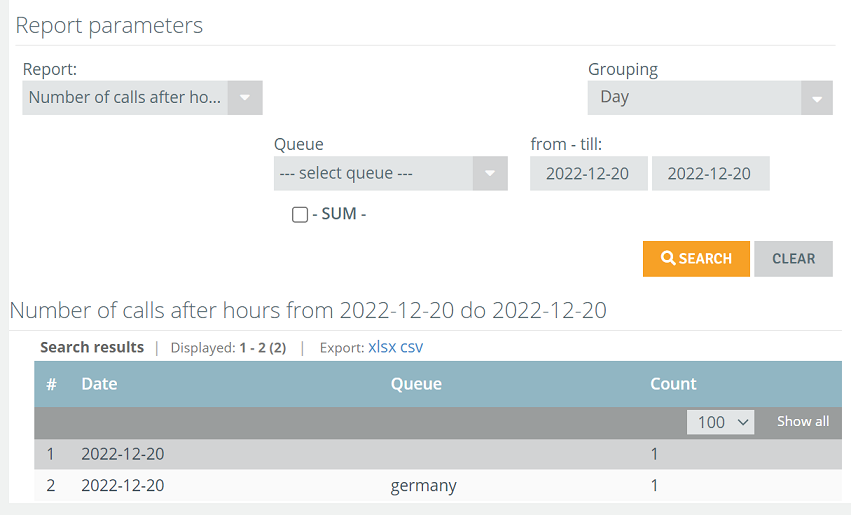Click the Displayed 1 - 2 (2) text
This screenshot has width=851, height=515.
(228, 348)
